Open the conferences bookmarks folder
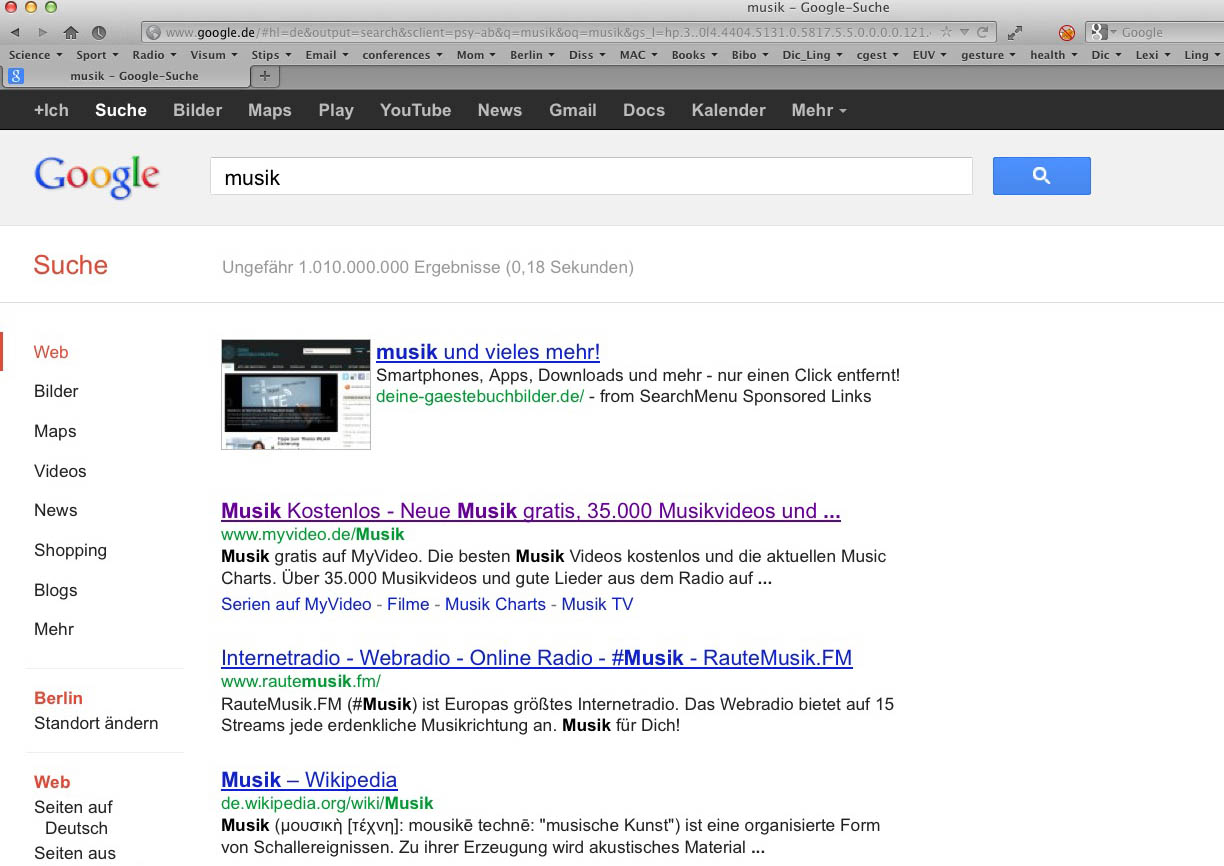 [x=402, y=55]
